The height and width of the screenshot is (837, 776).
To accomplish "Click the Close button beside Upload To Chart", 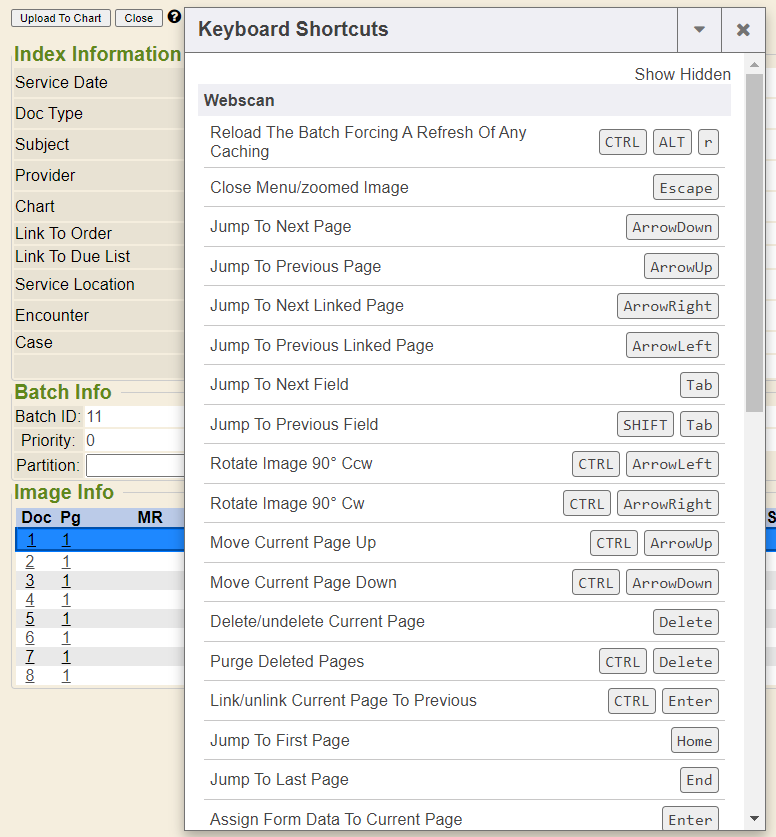I will pos(139,18).
